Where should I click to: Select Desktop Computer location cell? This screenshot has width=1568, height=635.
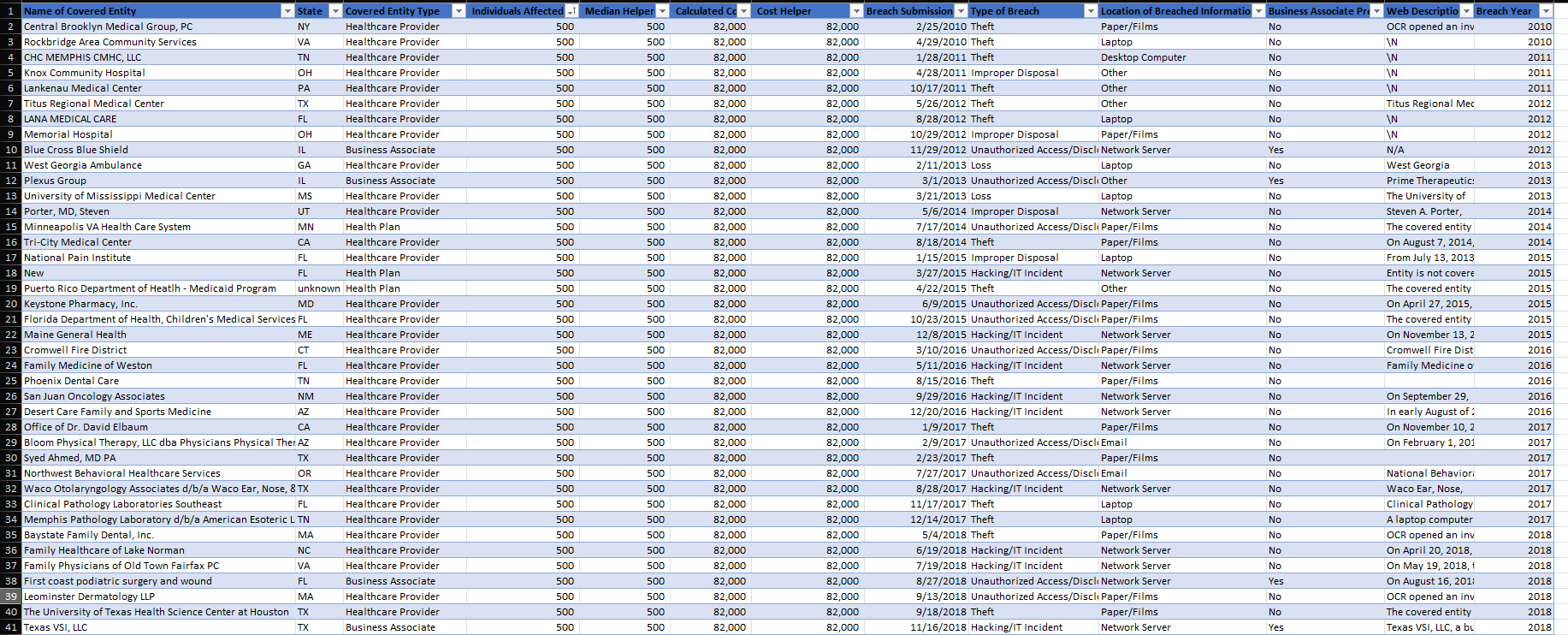pyautogui.click(x=1182, y=57)
